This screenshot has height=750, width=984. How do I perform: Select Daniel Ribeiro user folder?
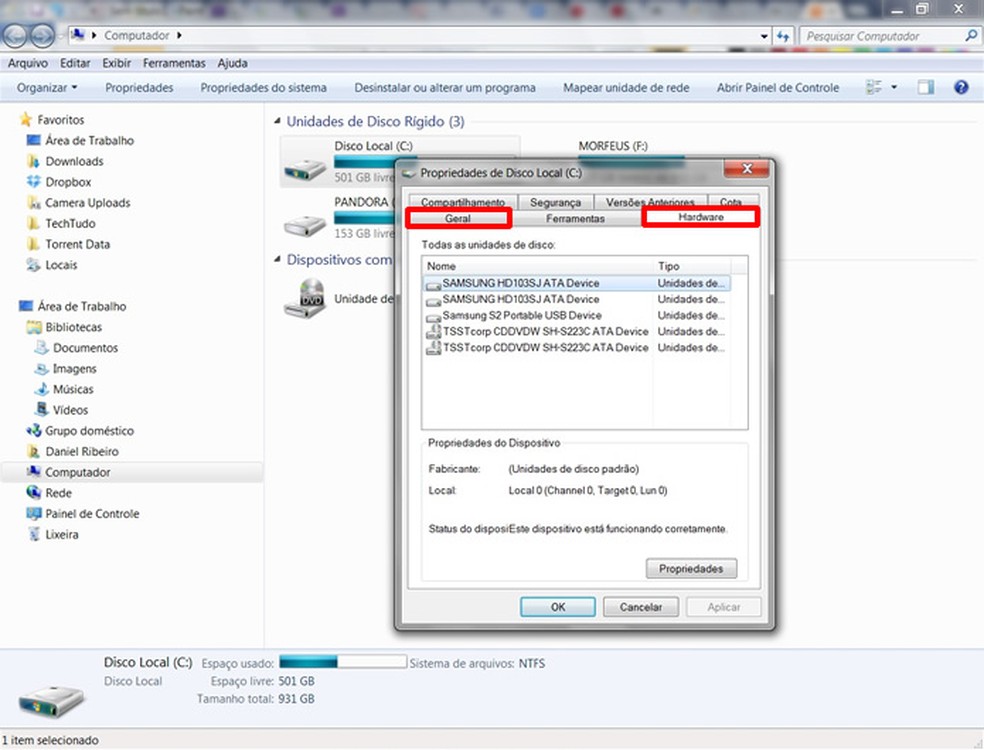(x=82, y=451)
